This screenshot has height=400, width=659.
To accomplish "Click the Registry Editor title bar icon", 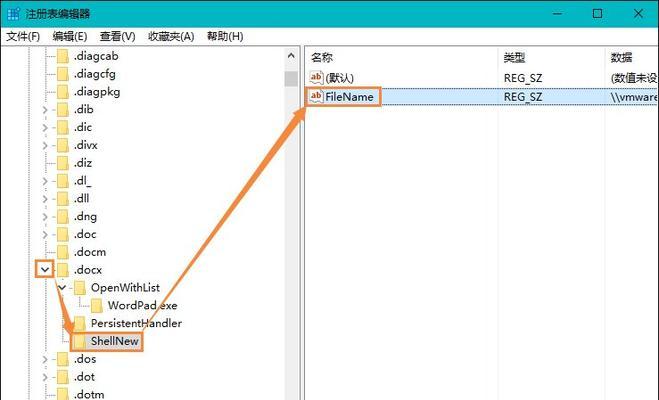I will pos(13,14).
